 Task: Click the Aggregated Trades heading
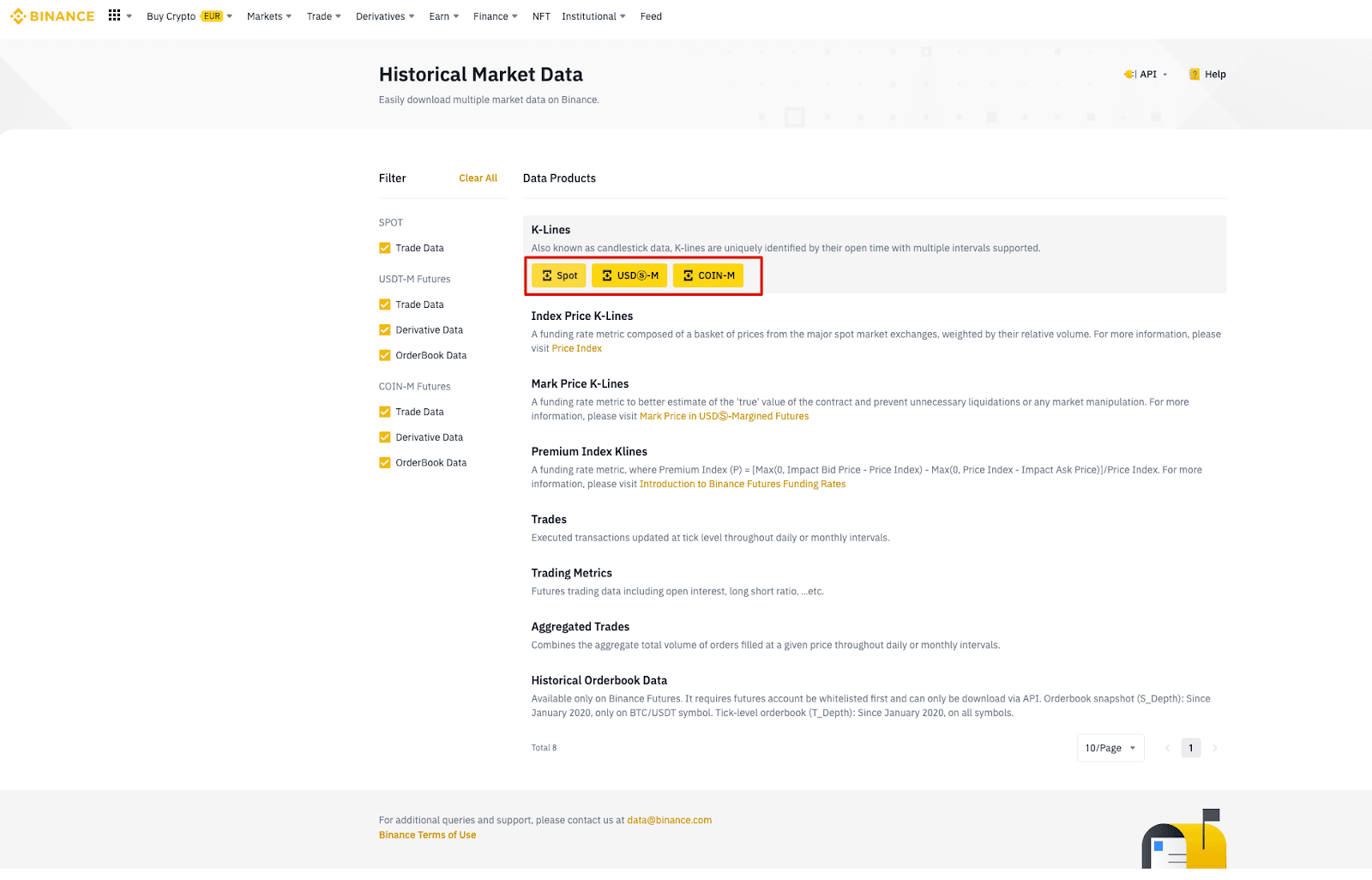click(x=581, y=627)
